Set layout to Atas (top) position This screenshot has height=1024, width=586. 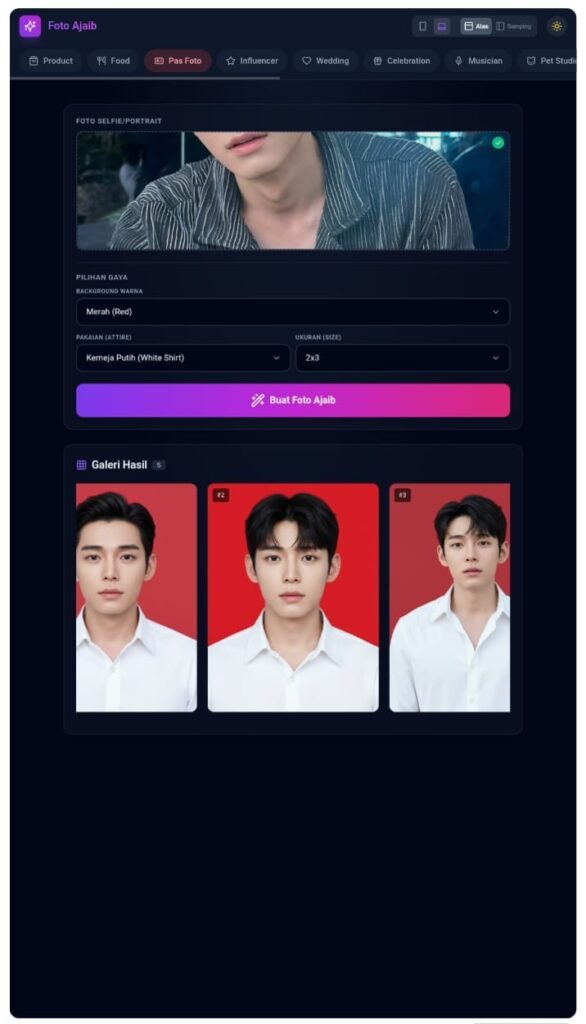tap(476, 26)
